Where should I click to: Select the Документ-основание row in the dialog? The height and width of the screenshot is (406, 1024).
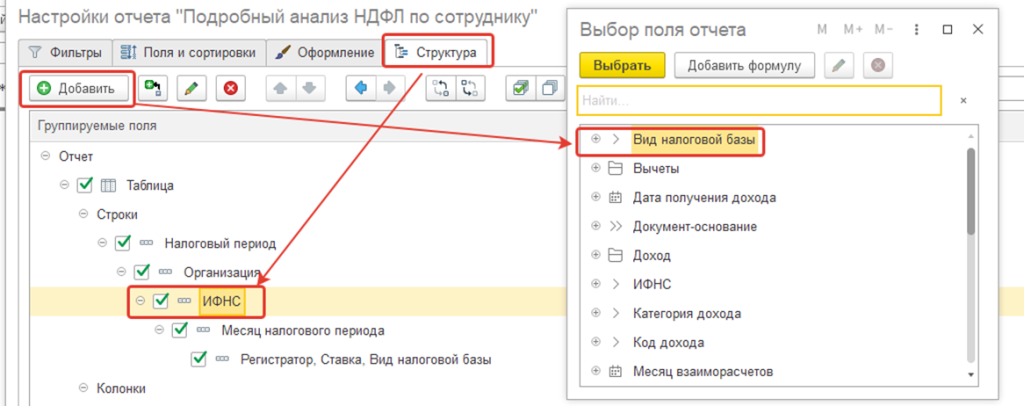pos(771,226)
